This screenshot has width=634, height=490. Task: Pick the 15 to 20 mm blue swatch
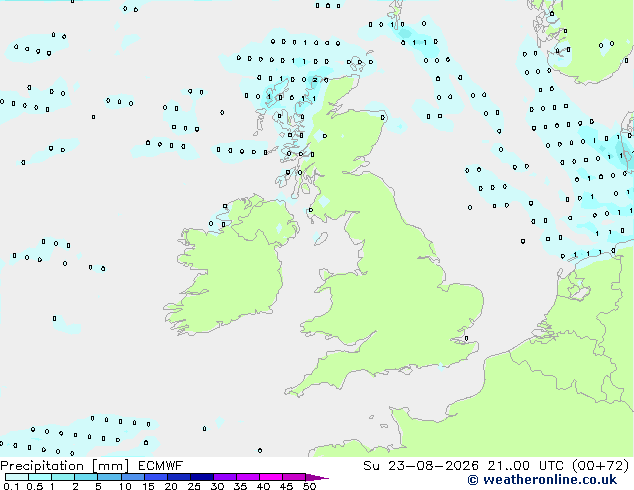pos(155,477)
